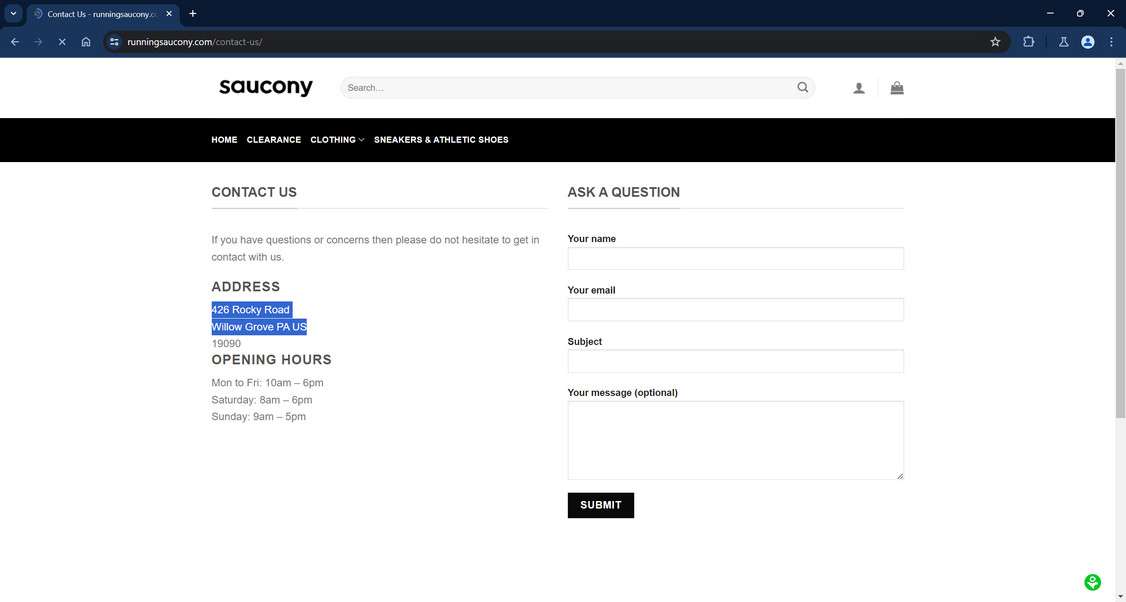Click the browser home icon
The height and width of the screenshot is (602, 1126).
pos(85,42)
